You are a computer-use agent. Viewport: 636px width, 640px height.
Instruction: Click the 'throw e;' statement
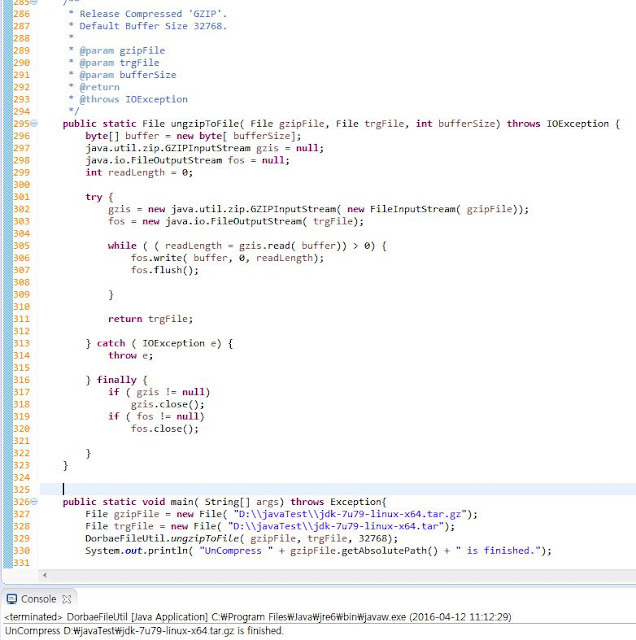(130, 356)
